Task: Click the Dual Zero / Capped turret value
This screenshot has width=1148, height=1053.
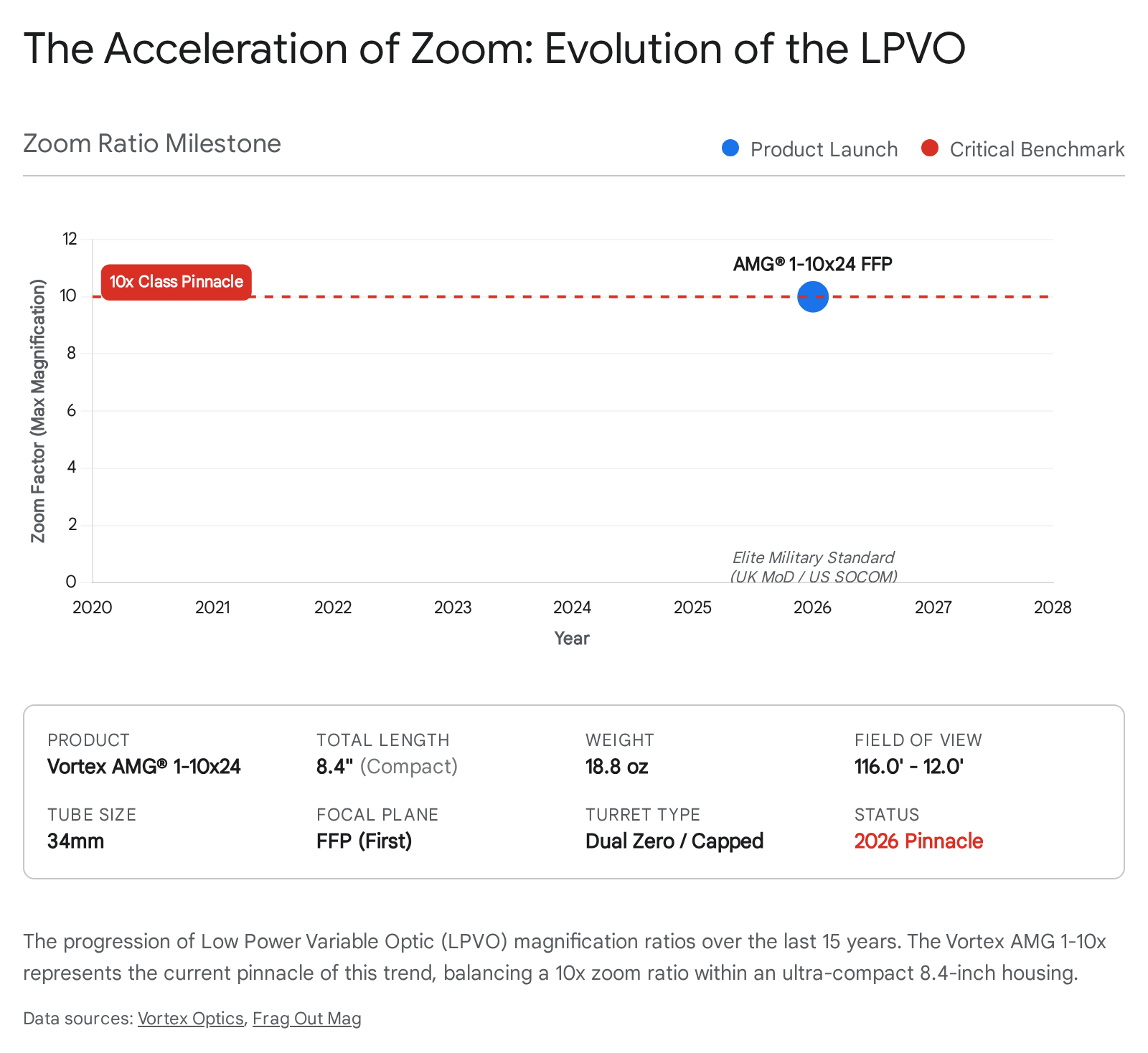Action: coord(674,841)
